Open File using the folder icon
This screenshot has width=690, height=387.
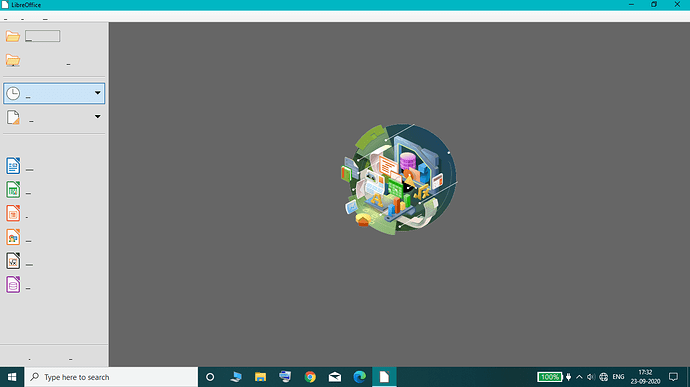click(13, 36)
